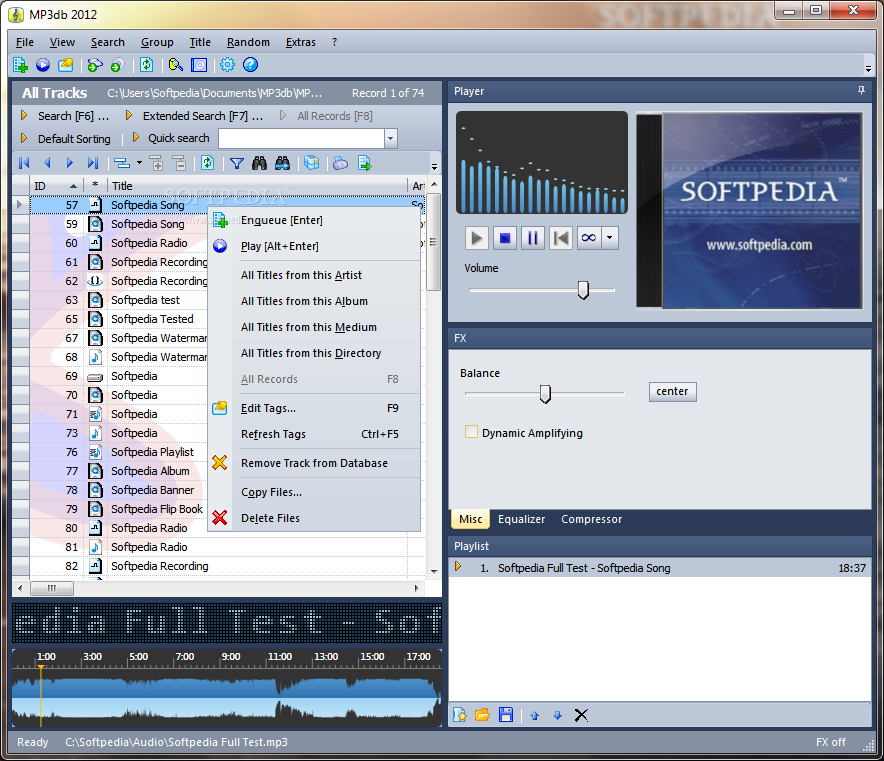
Task: Choose Enqueue [Enter] from context menu
Action: click(x=314, y=220)
